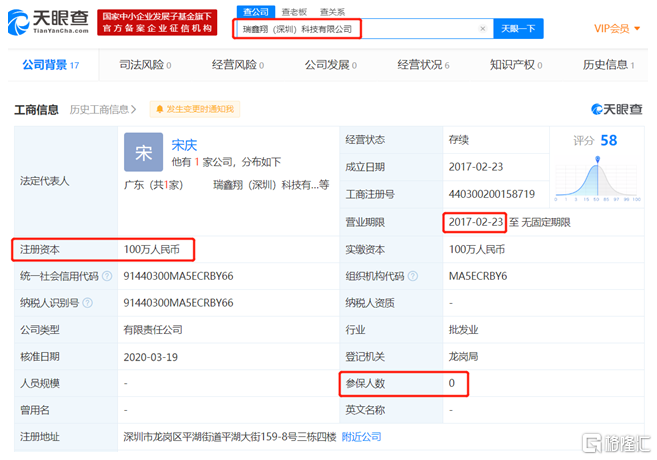The image size is (657, 460).
Task: Select registration number 440300200158719
Action: coord(491,194)
